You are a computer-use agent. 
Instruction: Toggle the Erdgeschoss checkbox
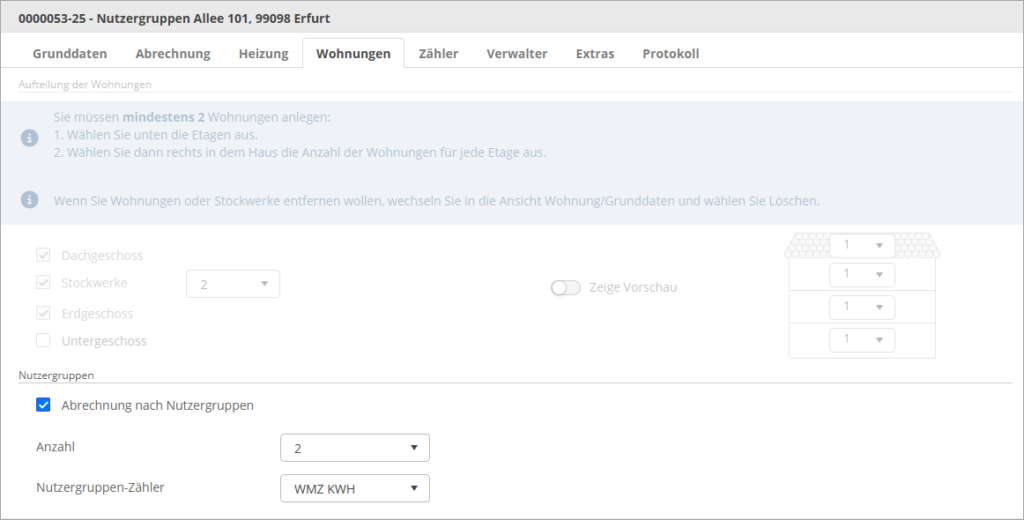[x=43, y=313]
